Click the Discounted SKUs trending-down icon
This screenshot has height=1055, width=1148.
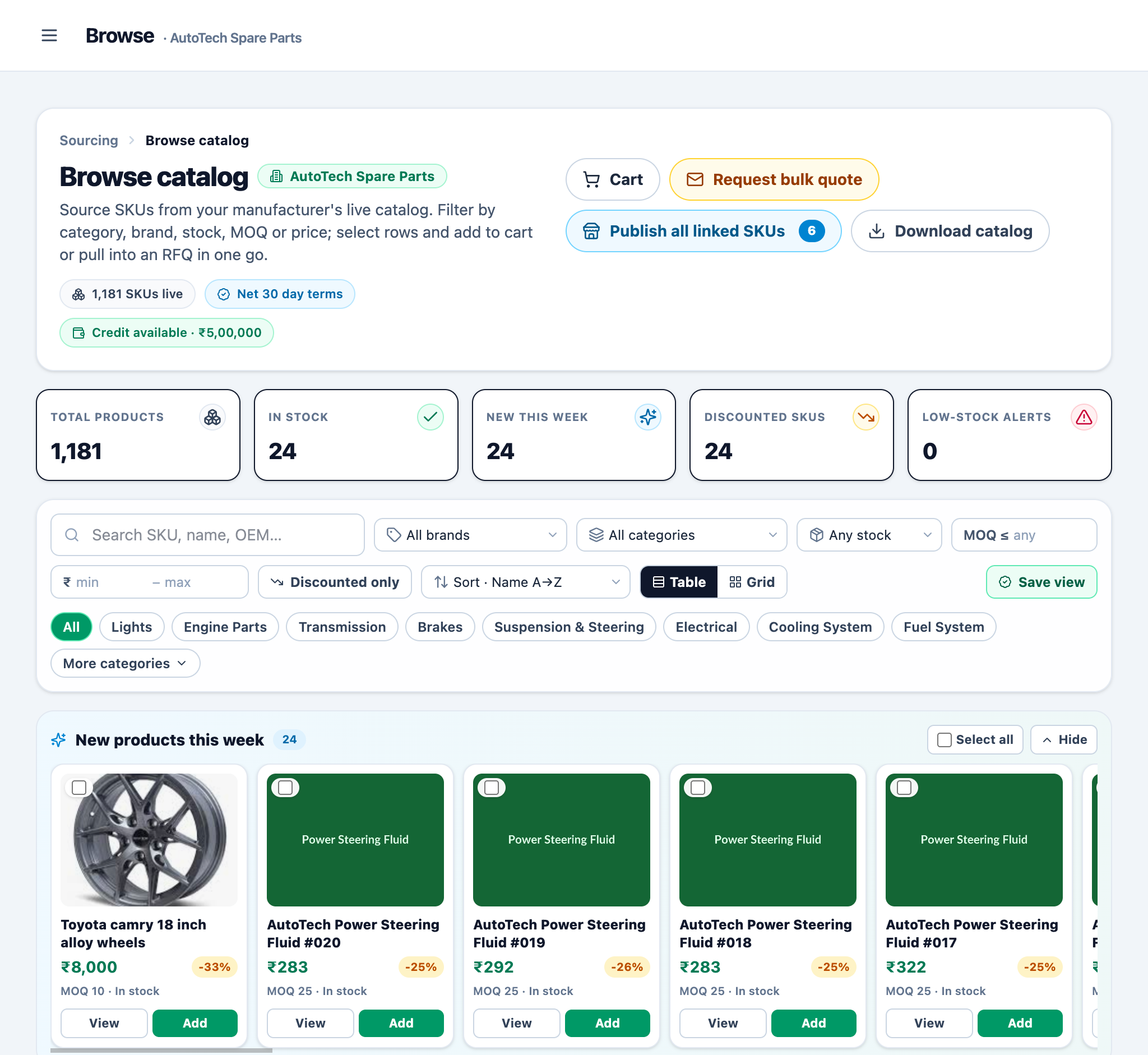[x=866, y=417]
